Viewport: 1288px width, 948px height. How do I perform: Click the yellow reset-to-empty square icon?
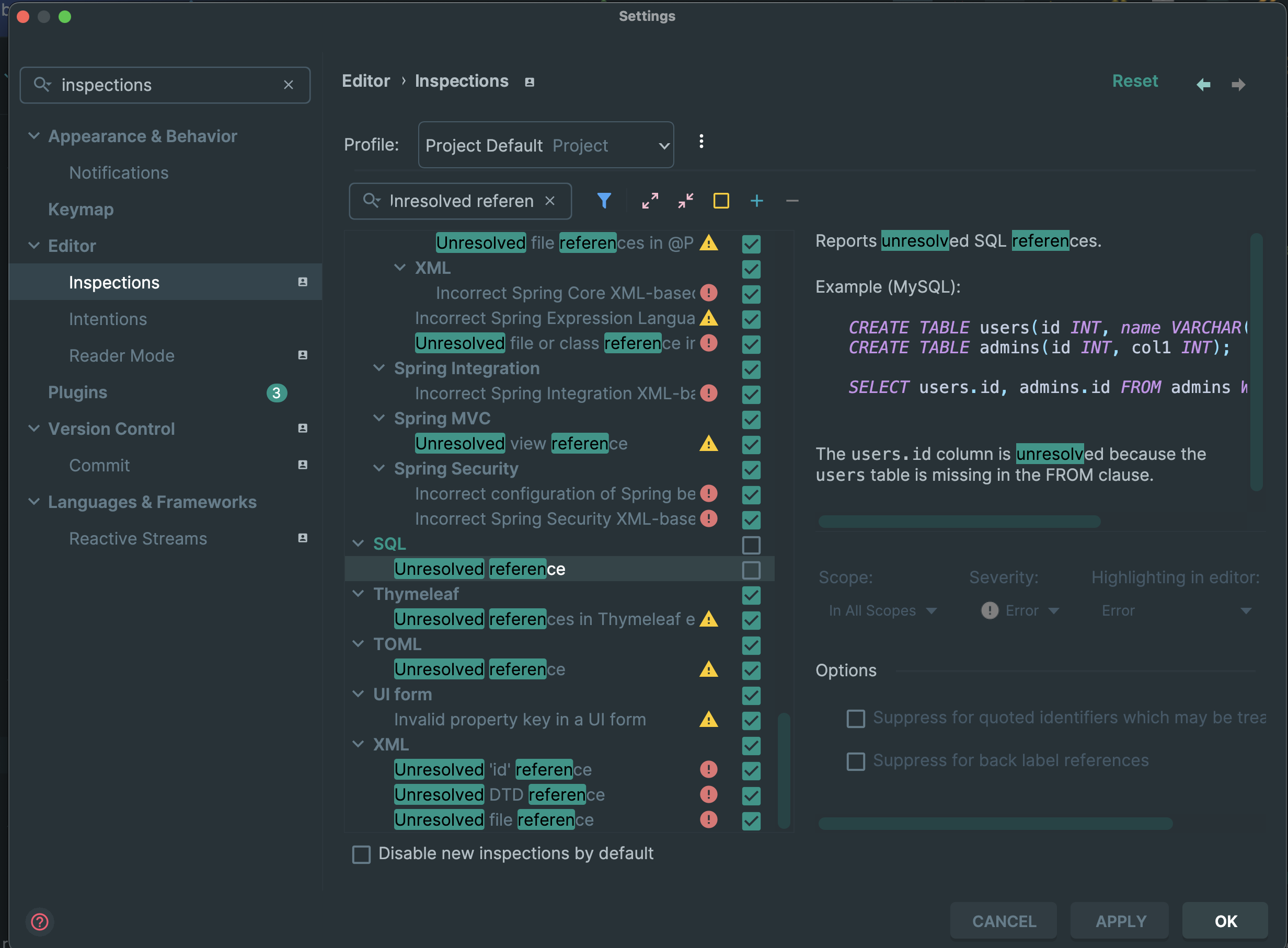coord(721,201)
